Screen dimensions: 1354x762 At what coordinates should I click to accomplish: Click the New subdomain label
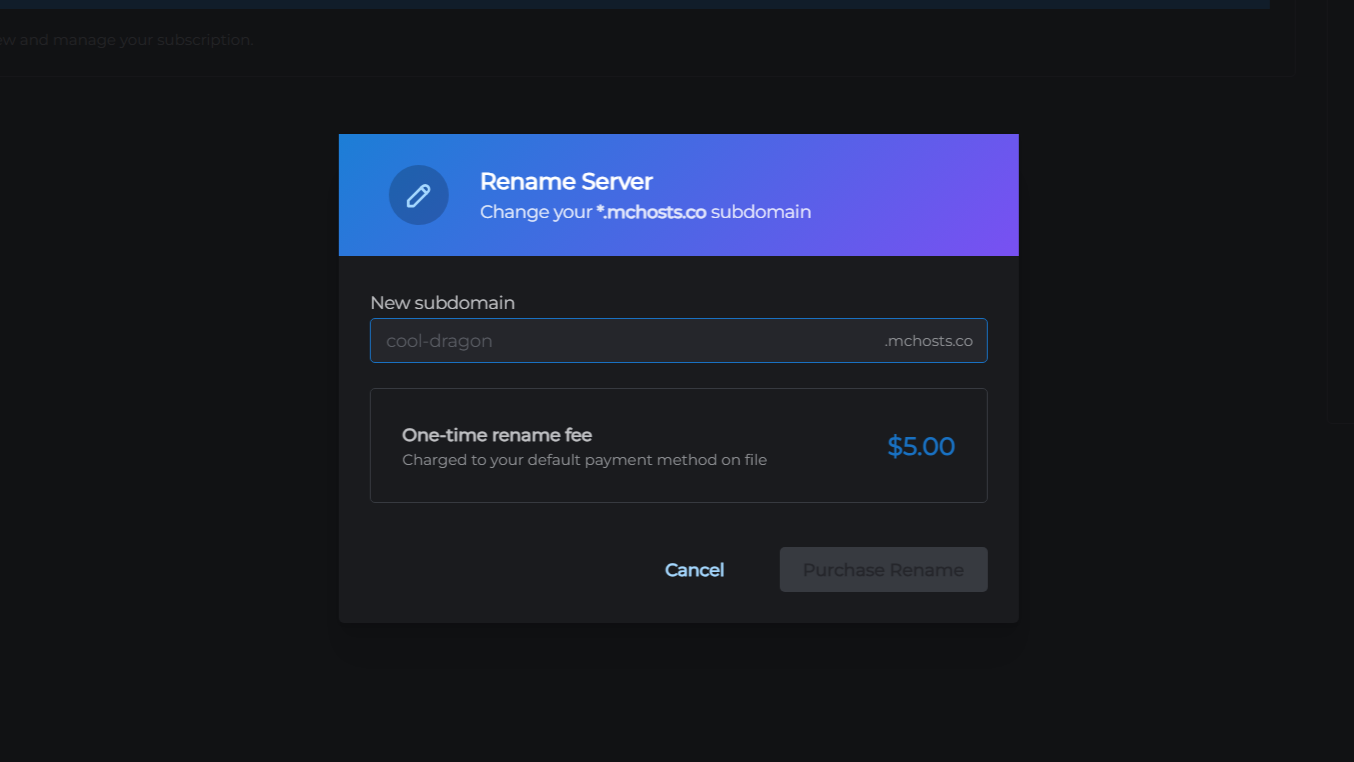[442, 302]
